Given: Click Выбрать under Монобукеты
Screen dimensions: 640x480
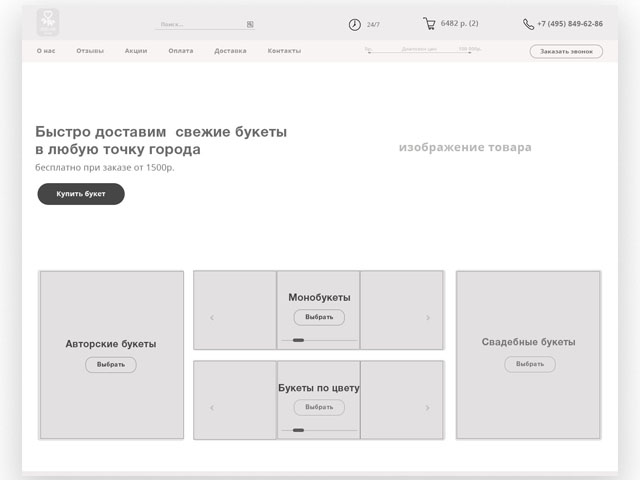Looking at the screenshot, I should [x=319, y=317].
